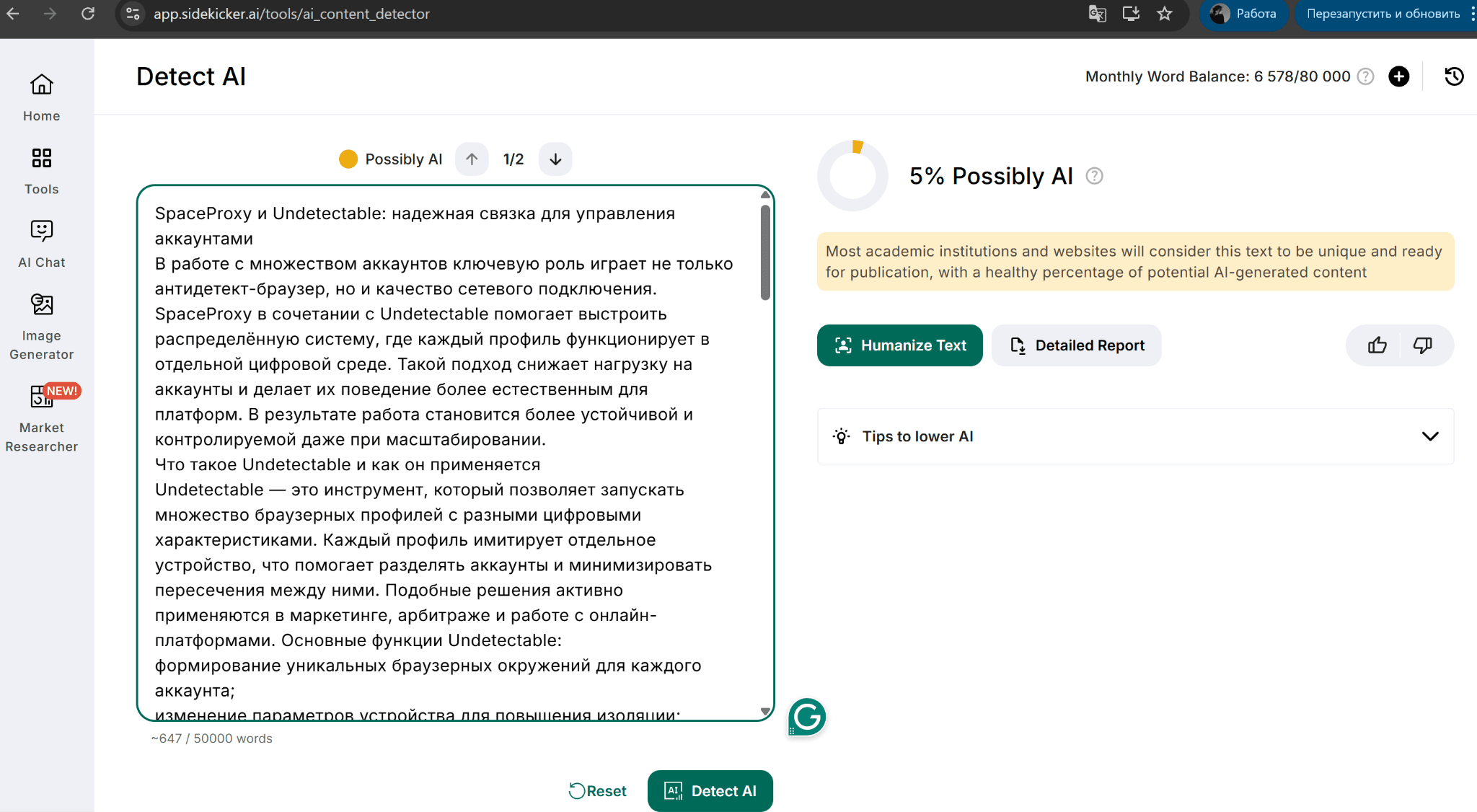Image resolution: width=1477 pixels, height=812 pixels.
Task: Open the Market Researcher tool
Action: click(x=42, y=397)
